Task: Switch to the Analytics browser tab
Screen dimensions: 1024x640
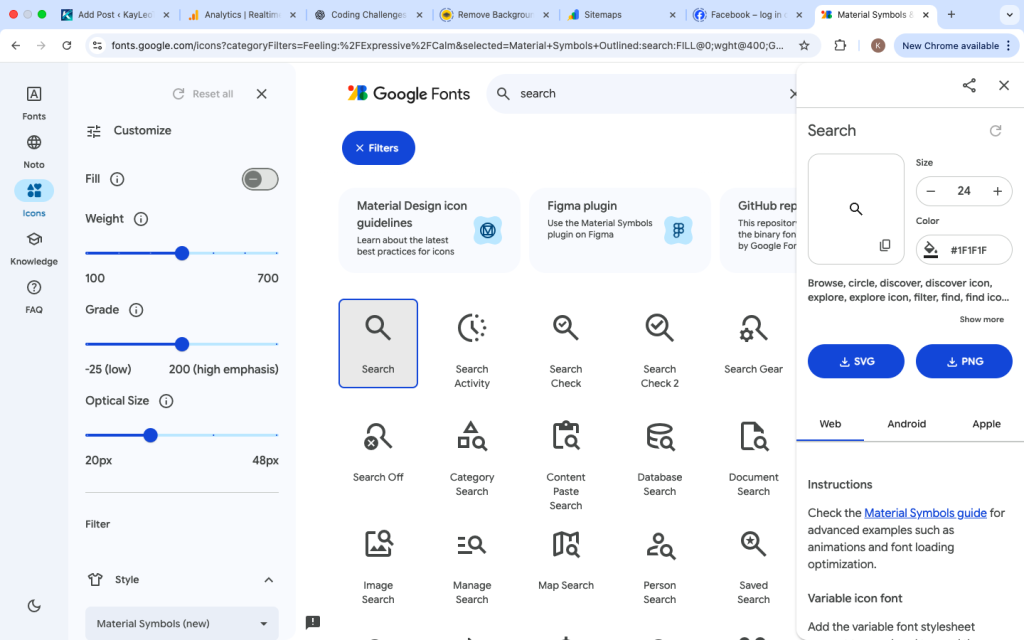Action: (243, 15)
